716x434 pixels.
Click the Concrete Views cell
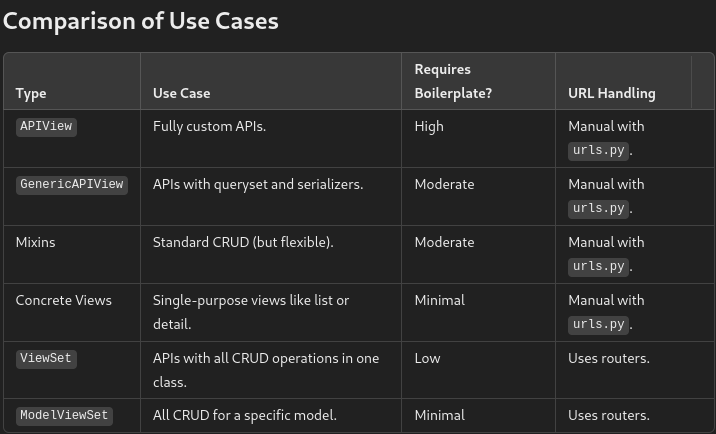coord(63,300)
